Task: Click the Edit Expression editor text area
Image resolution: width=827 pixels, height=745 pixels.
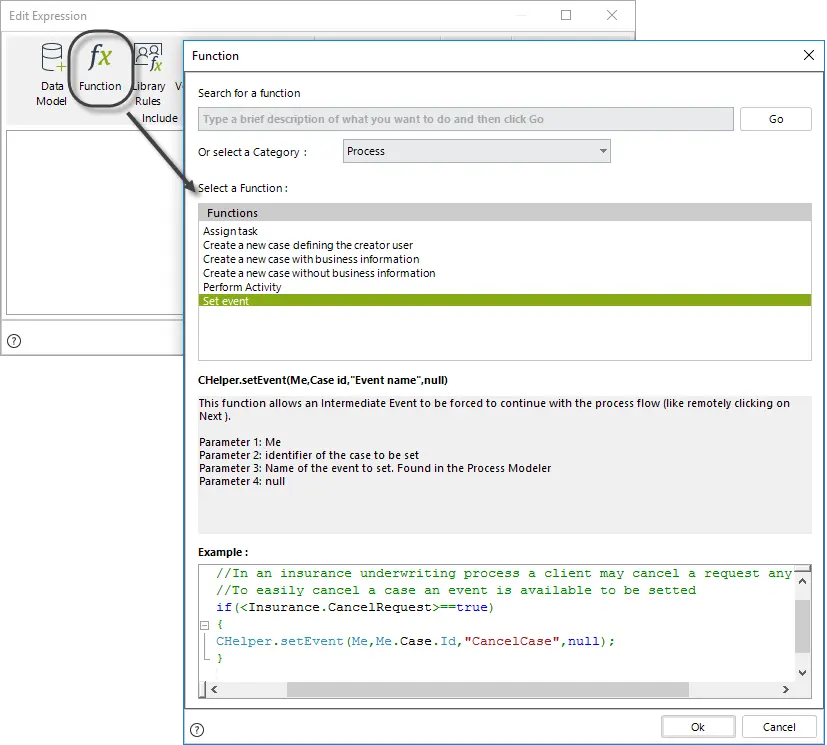Action: click(95, 222)
